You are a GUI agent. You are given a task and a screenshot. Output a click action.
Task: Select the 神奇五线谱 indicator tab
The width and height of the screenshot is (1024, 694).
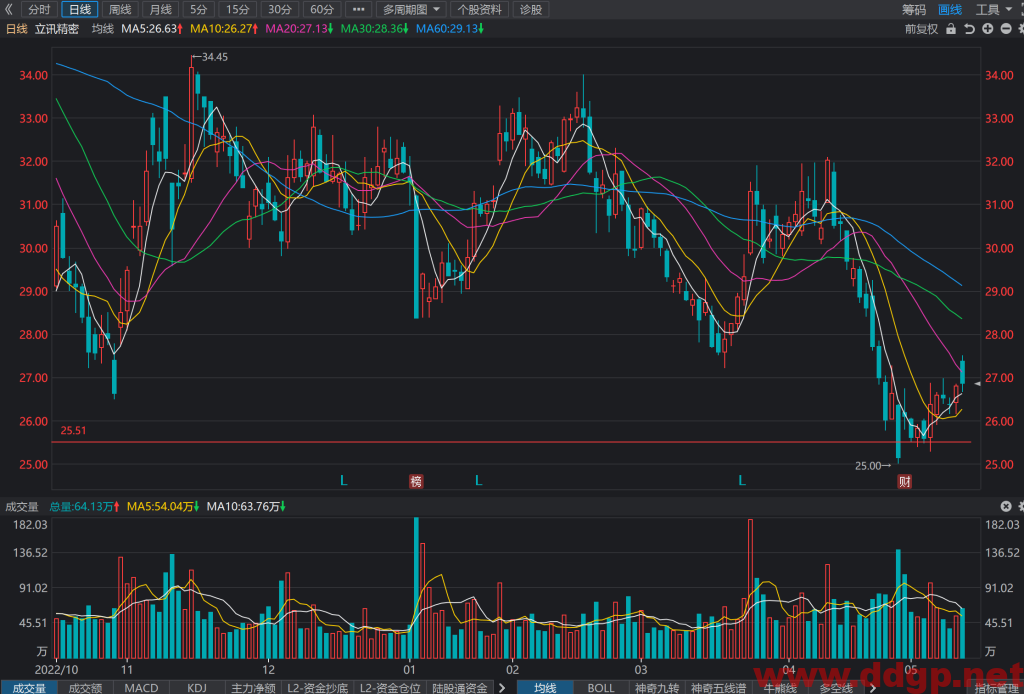pyautogui.click(x=718, y=687)
